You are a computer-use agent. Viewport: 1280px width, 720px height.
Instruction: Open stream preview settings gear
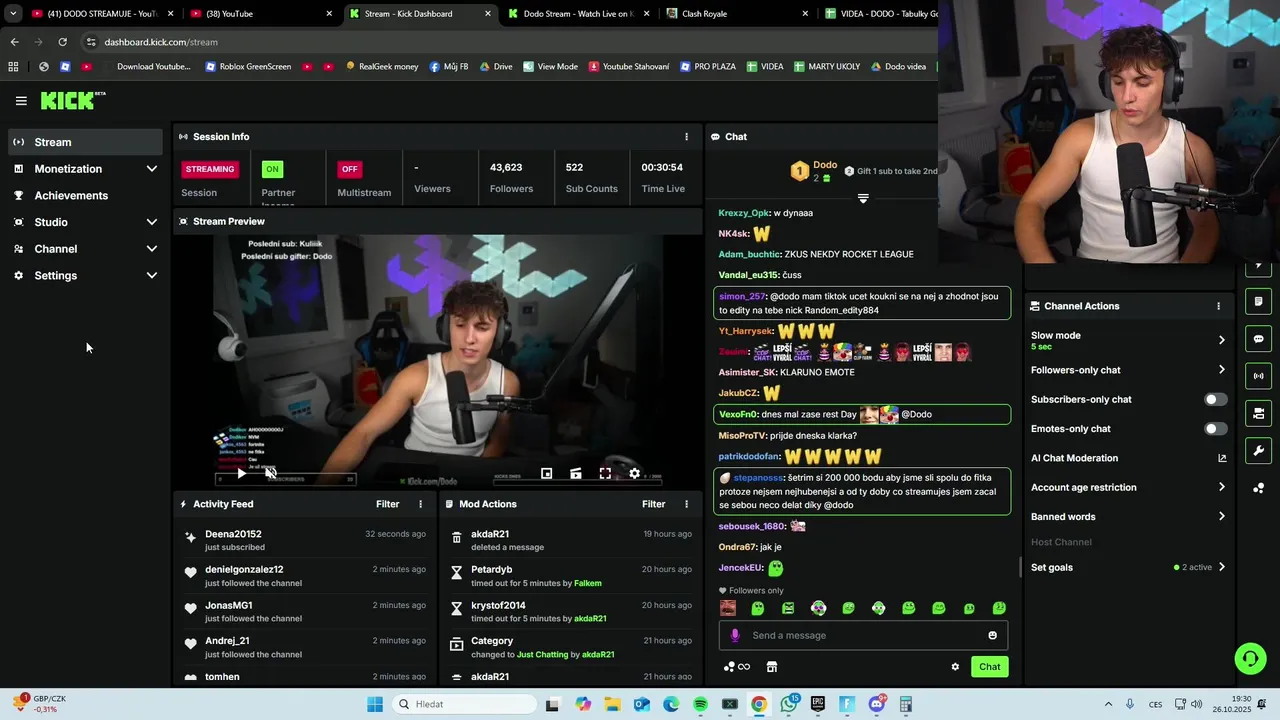[634, 474]
